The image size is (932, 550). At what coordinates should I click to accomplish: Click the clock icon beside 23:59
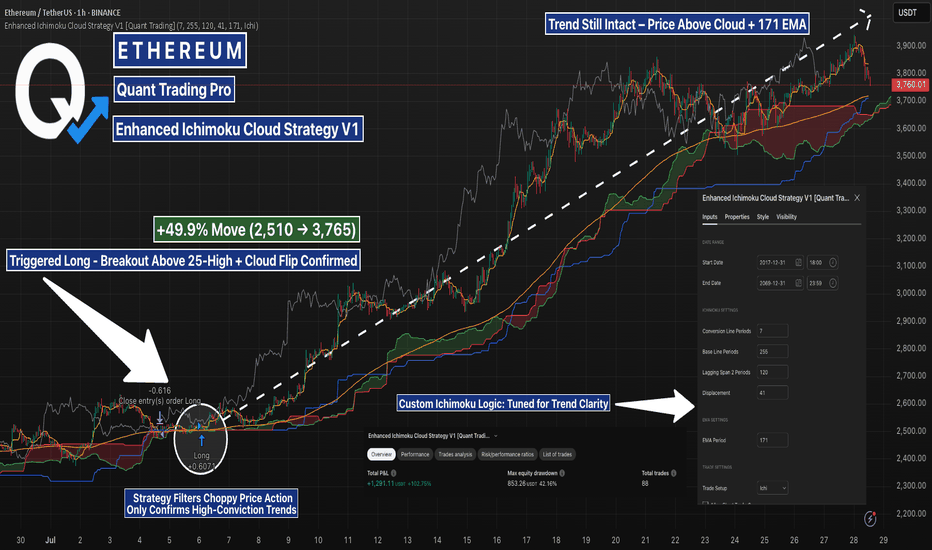[833, 283]
